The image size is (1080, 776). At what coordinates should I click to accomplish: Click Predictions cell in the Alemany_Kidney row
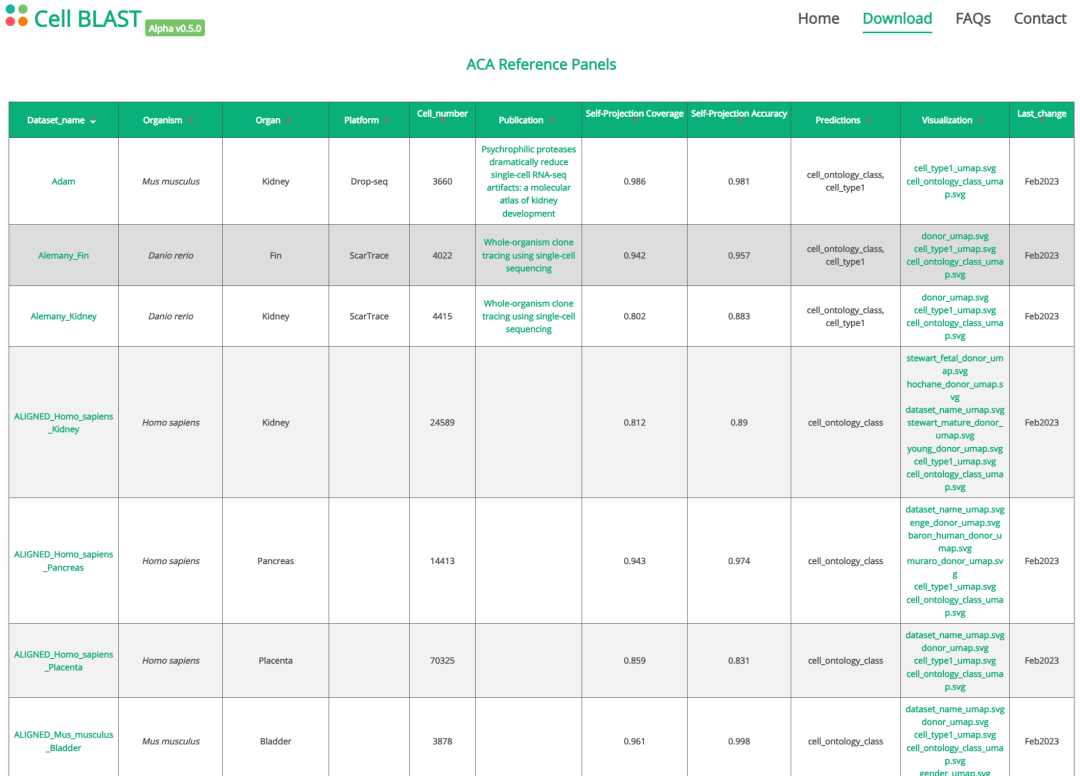pos(845,317)
